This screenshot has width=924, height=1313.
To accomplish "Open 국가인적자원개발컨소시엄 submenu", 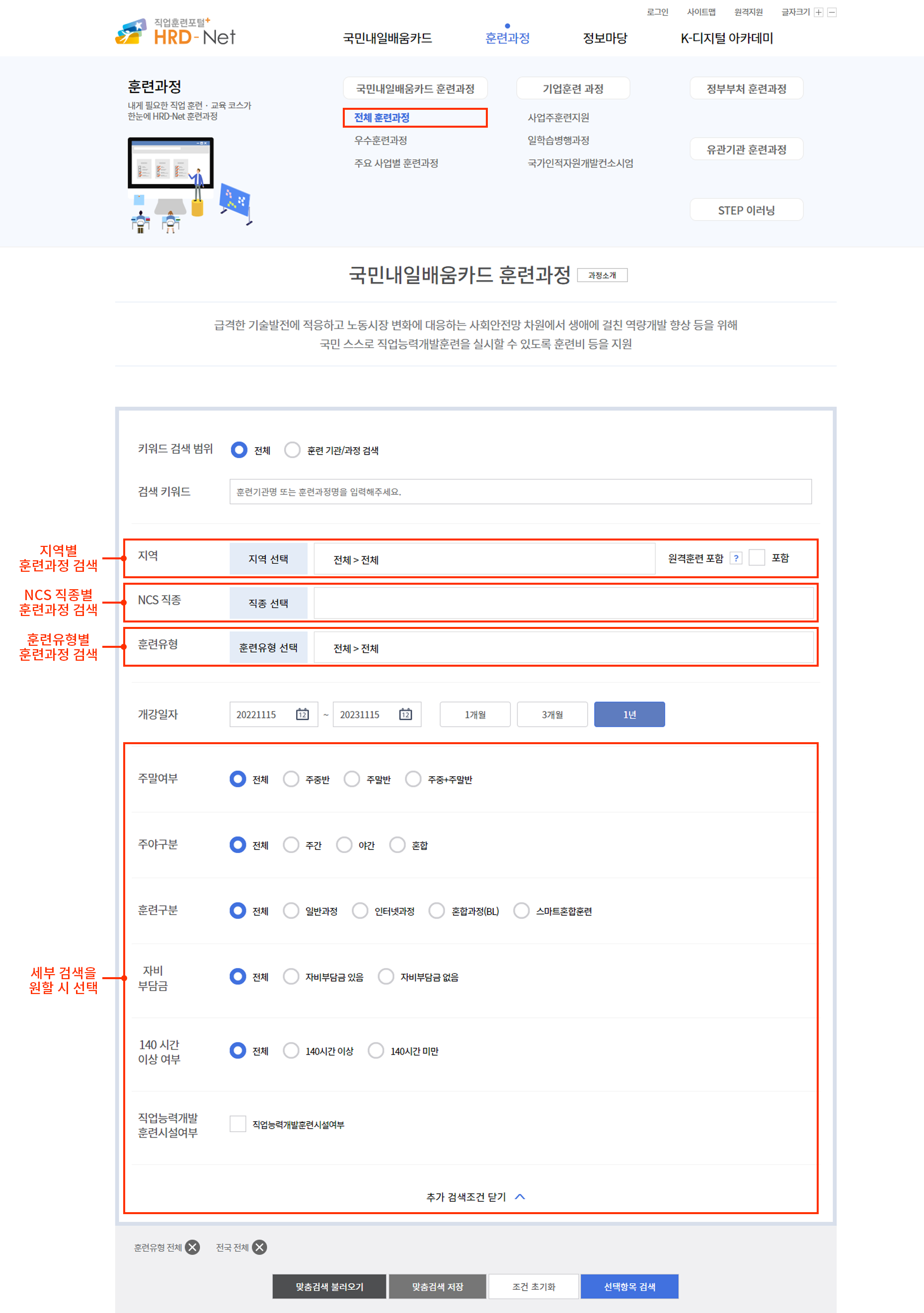I will click(x=580, y=163).
